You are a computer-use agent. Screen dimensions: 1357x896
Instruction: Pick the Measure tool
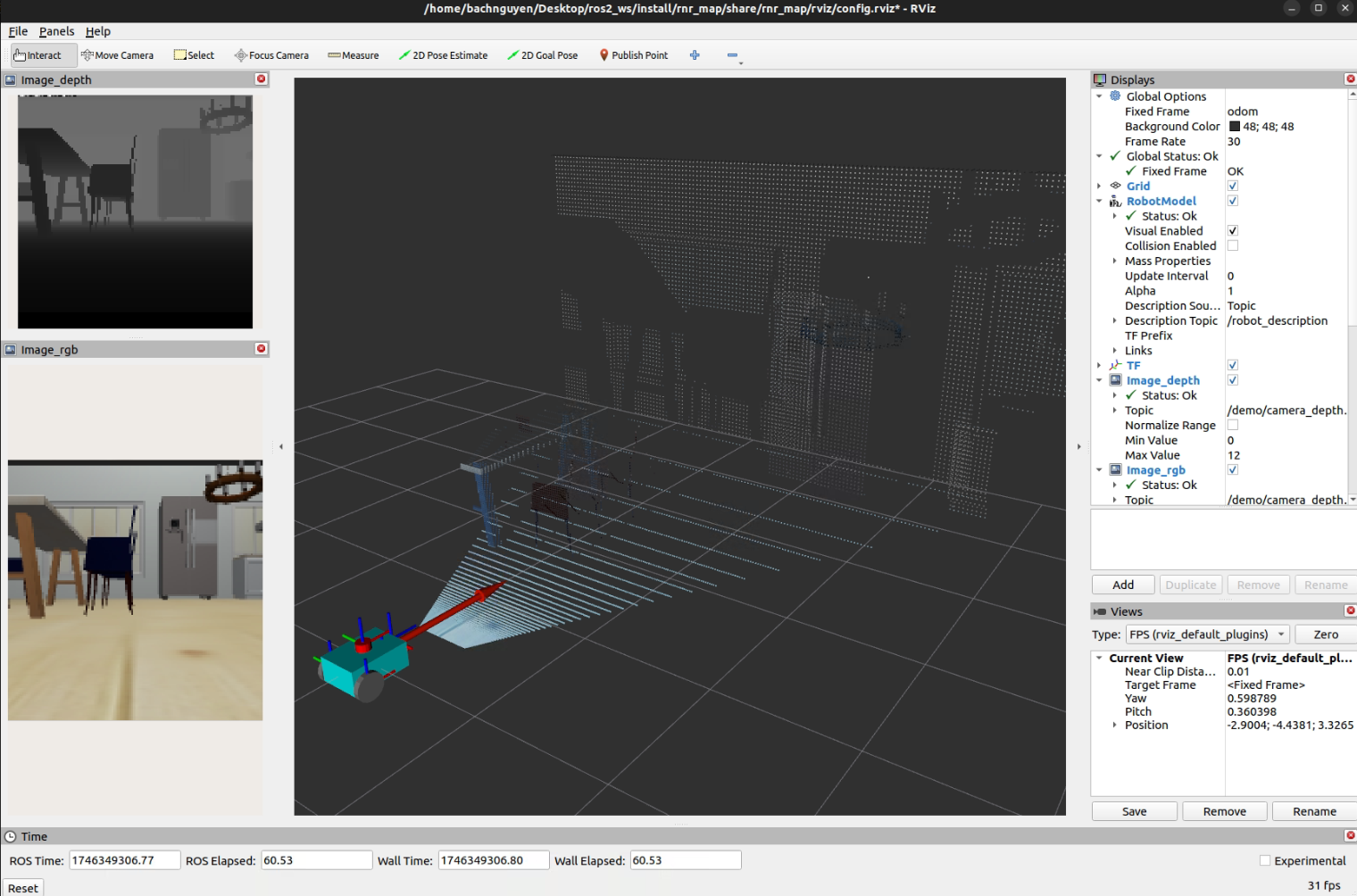(354, 55)
